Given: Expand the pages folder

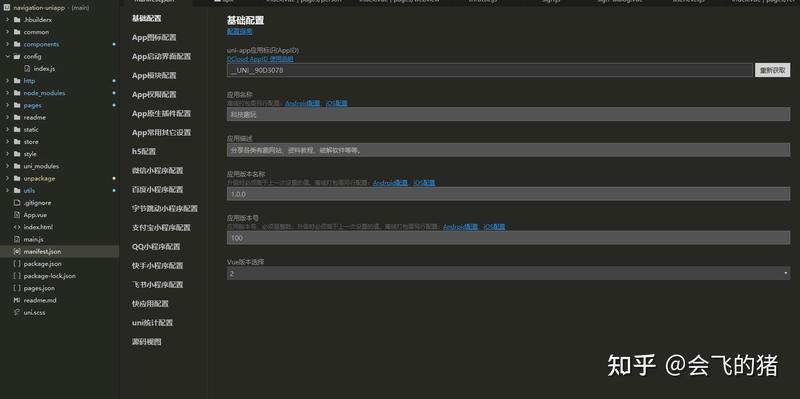Looking at the screenshot, I should click(x=7, y=105).
